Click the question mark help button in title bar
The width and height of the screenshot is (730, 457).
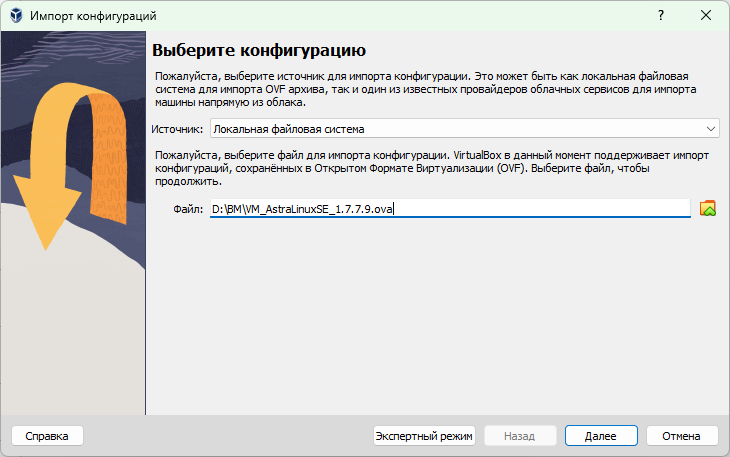click(x=660, y=16)
